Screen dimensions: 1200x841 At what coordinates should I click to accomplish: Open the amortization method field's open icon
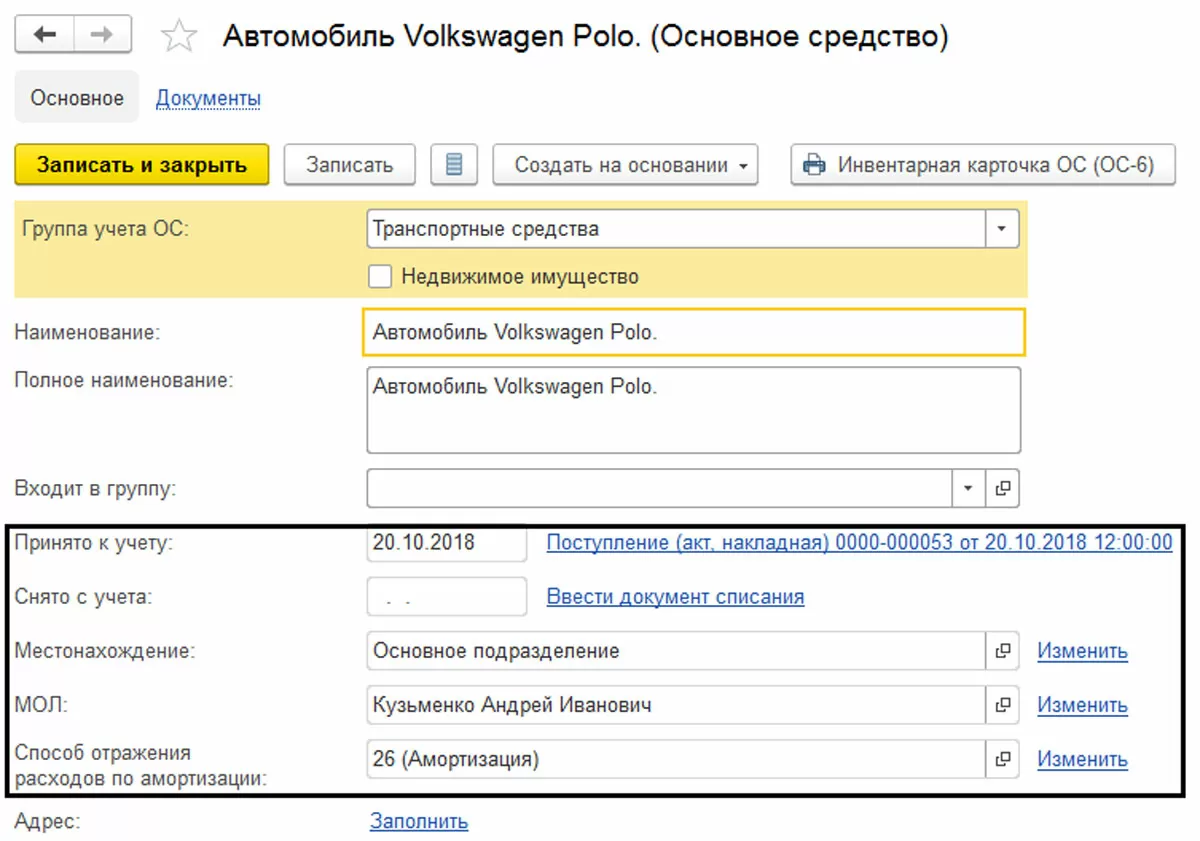coord(1002,759)
